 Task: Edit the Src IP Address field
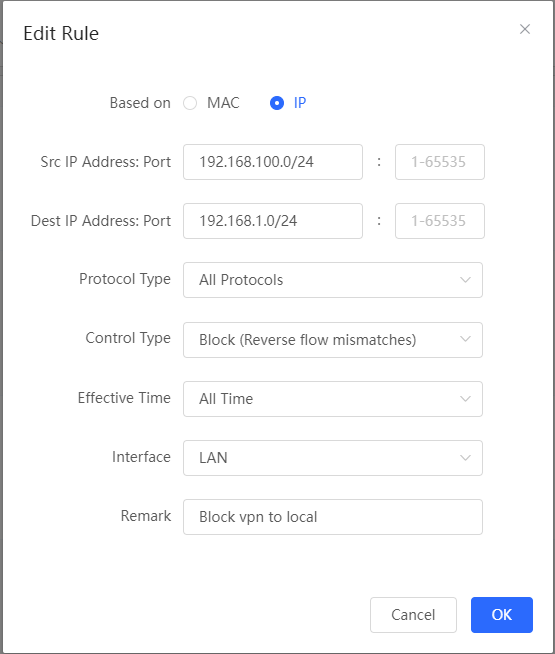(273, 162)
